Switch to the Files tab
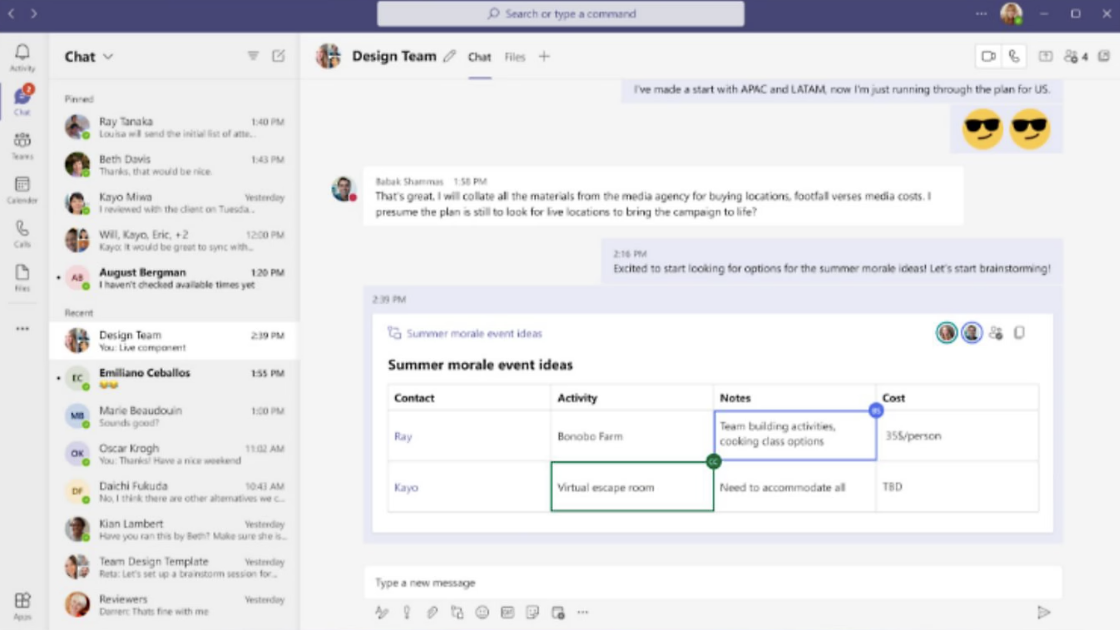The height and width of the screenshot is (630, 1120). coord(515,57)
